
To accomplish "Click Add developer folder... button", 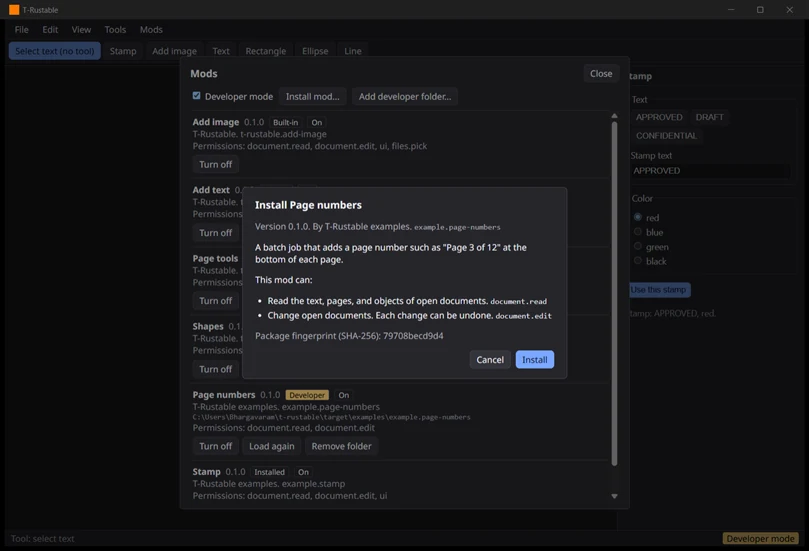I will click(x=405, y=96).
